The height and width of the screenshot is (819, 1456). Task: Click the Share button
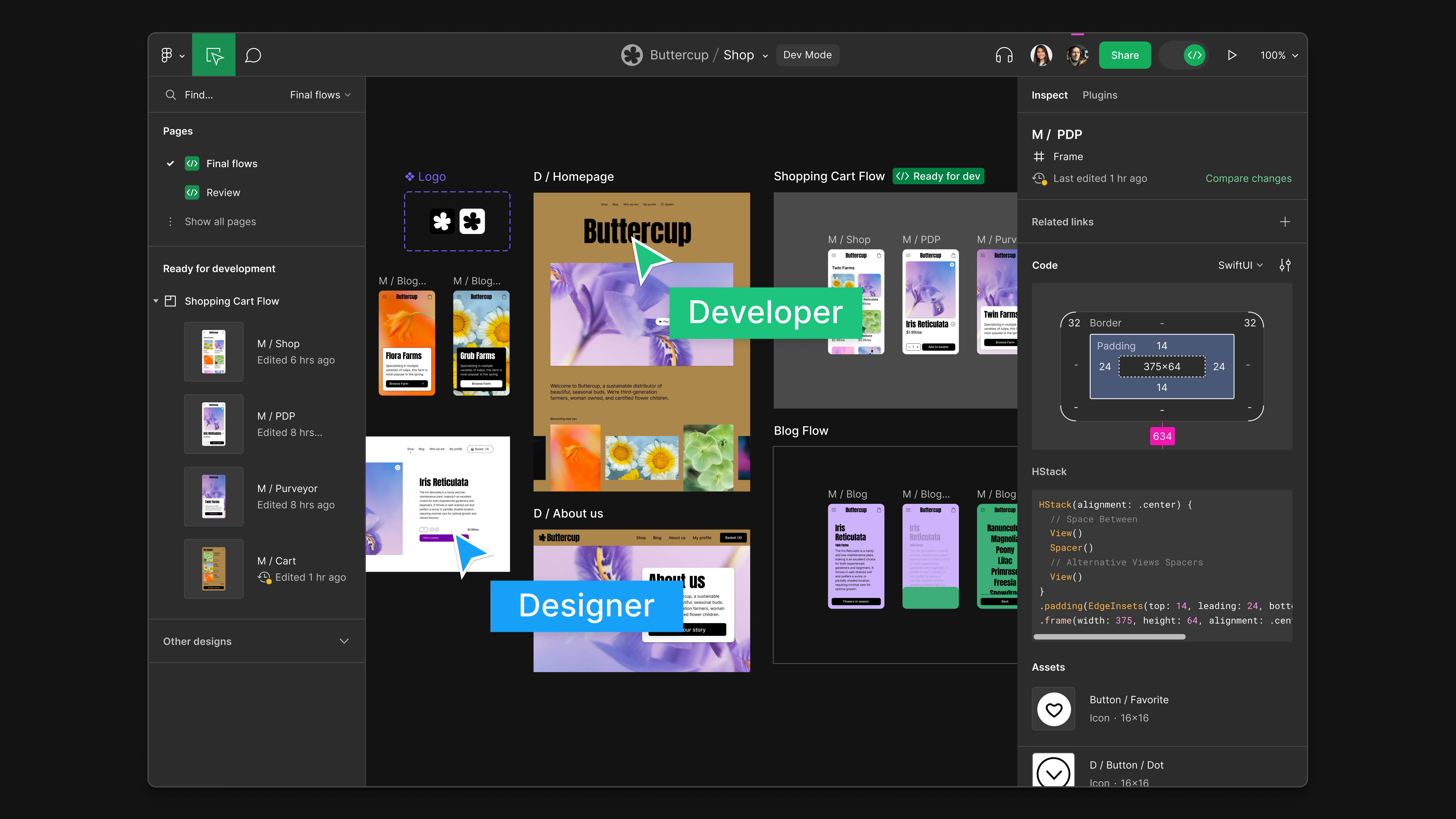1124,55
